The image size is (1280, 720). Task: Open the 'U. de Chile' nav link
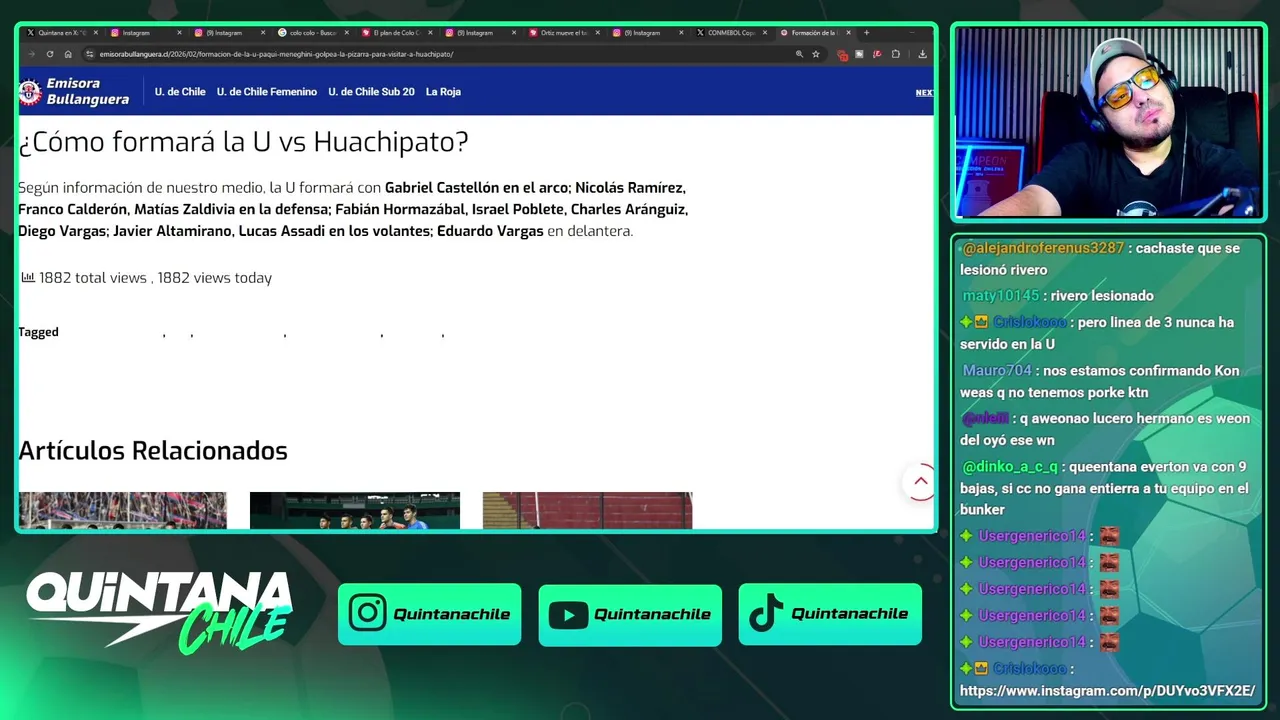pos(180,92)
